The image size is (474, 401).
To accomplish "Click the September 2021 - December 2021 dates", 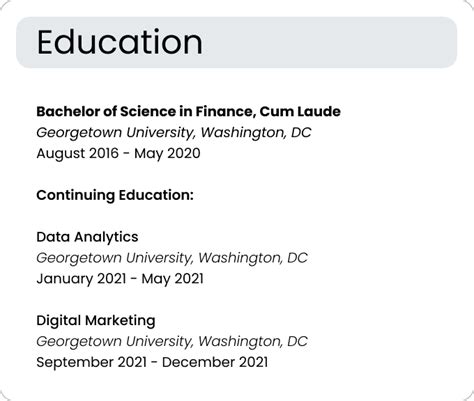I will 152,362.
